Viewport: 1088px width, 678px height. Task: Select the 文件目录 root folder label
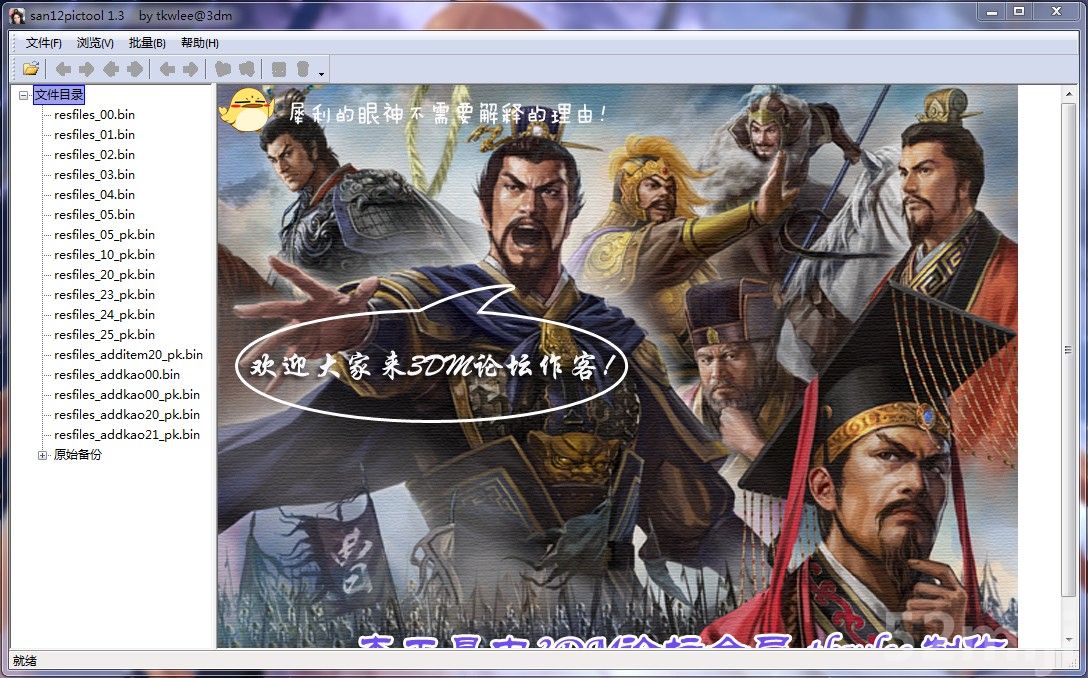click(59, 95)
